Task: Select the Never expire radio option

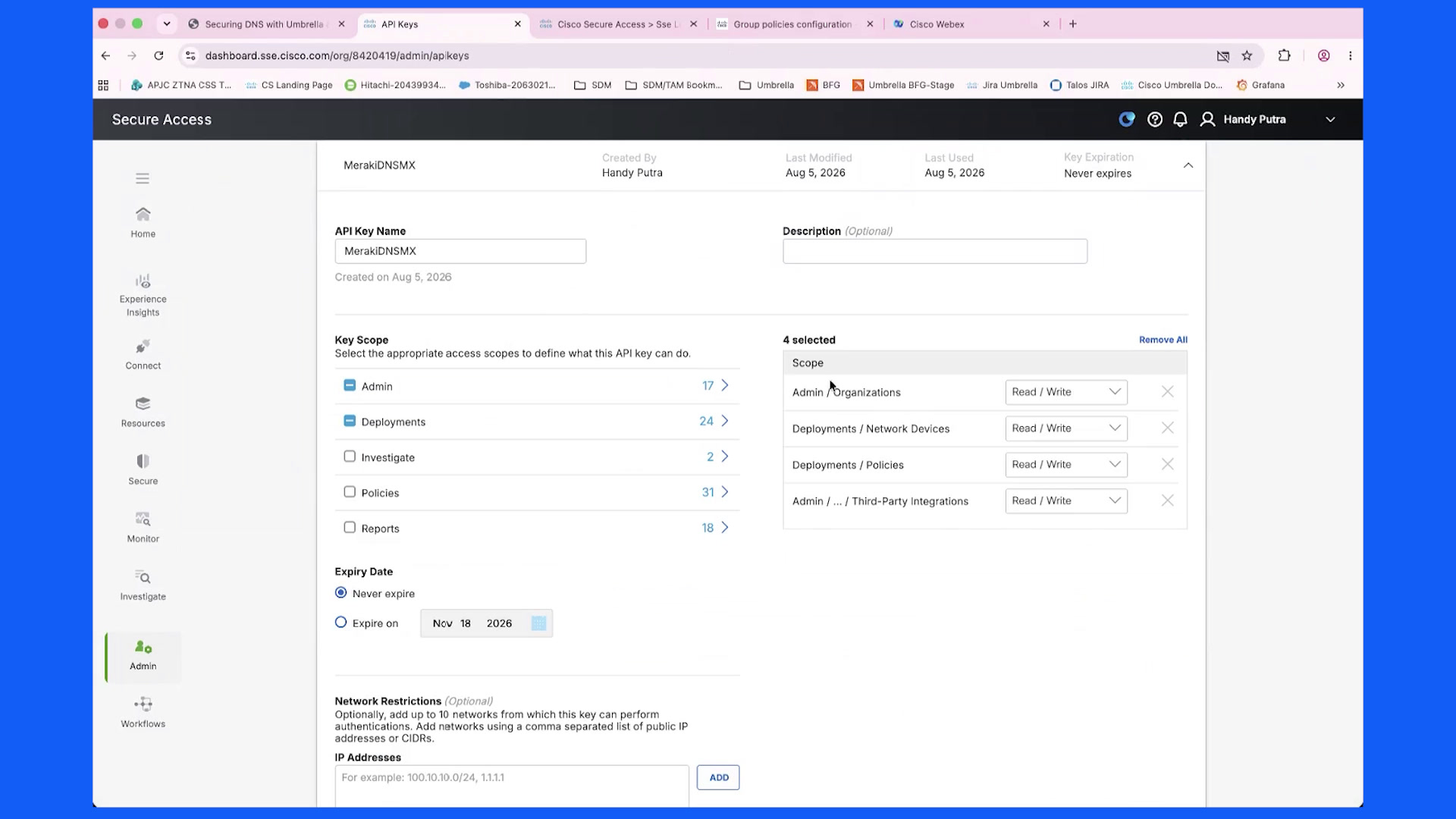Action: (341, 593)
